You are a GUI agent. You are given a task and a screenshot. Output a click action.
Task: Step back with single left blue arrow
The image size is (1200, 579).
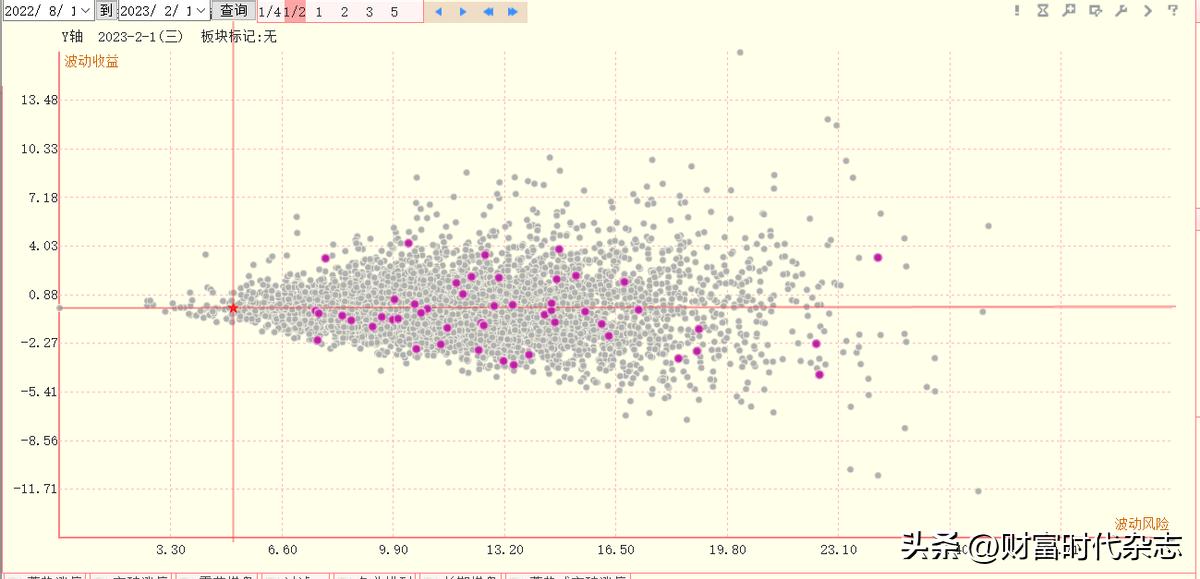438,12
